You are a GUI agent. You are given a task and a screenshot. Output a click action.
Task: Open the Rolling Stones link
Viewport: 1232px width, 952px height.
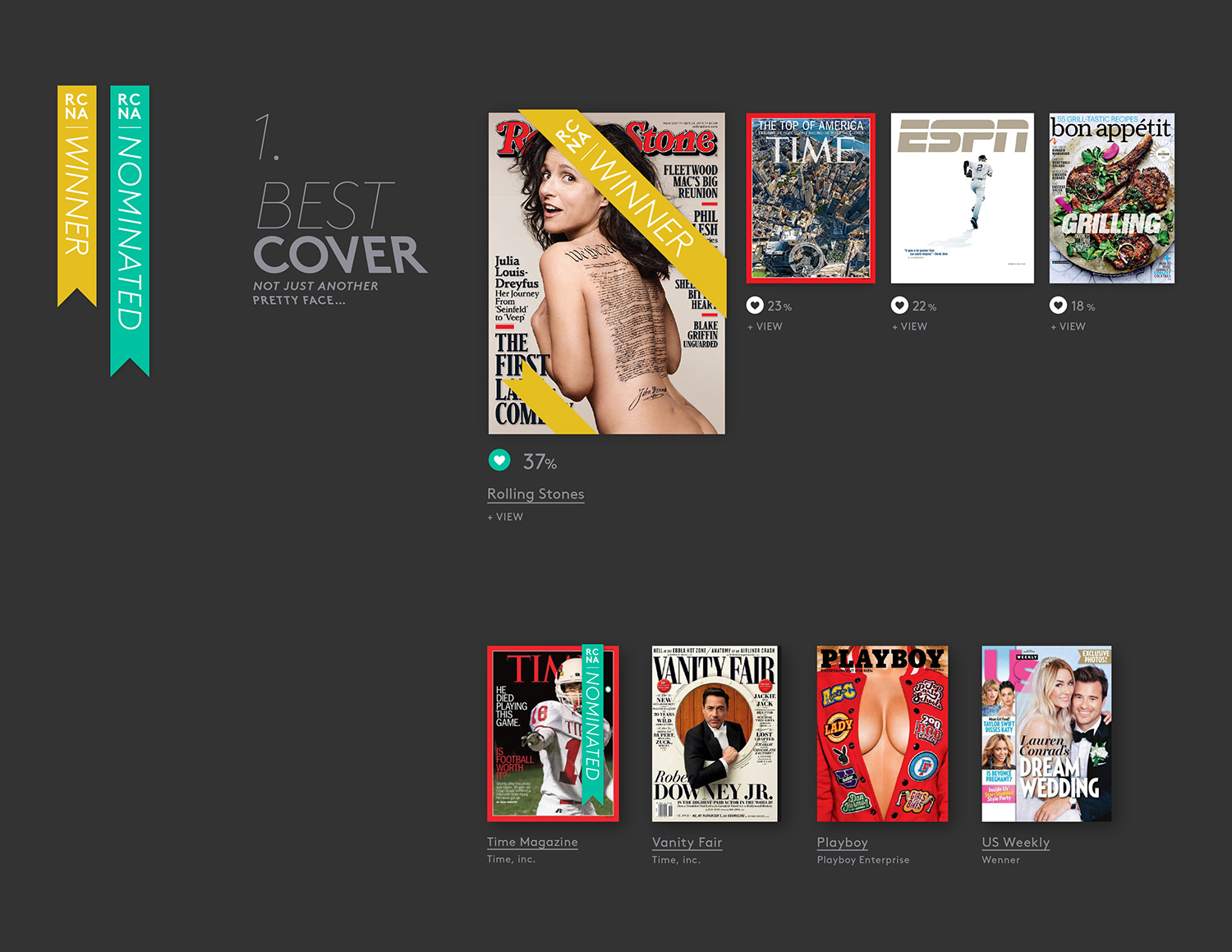click(x=536, y=494)
